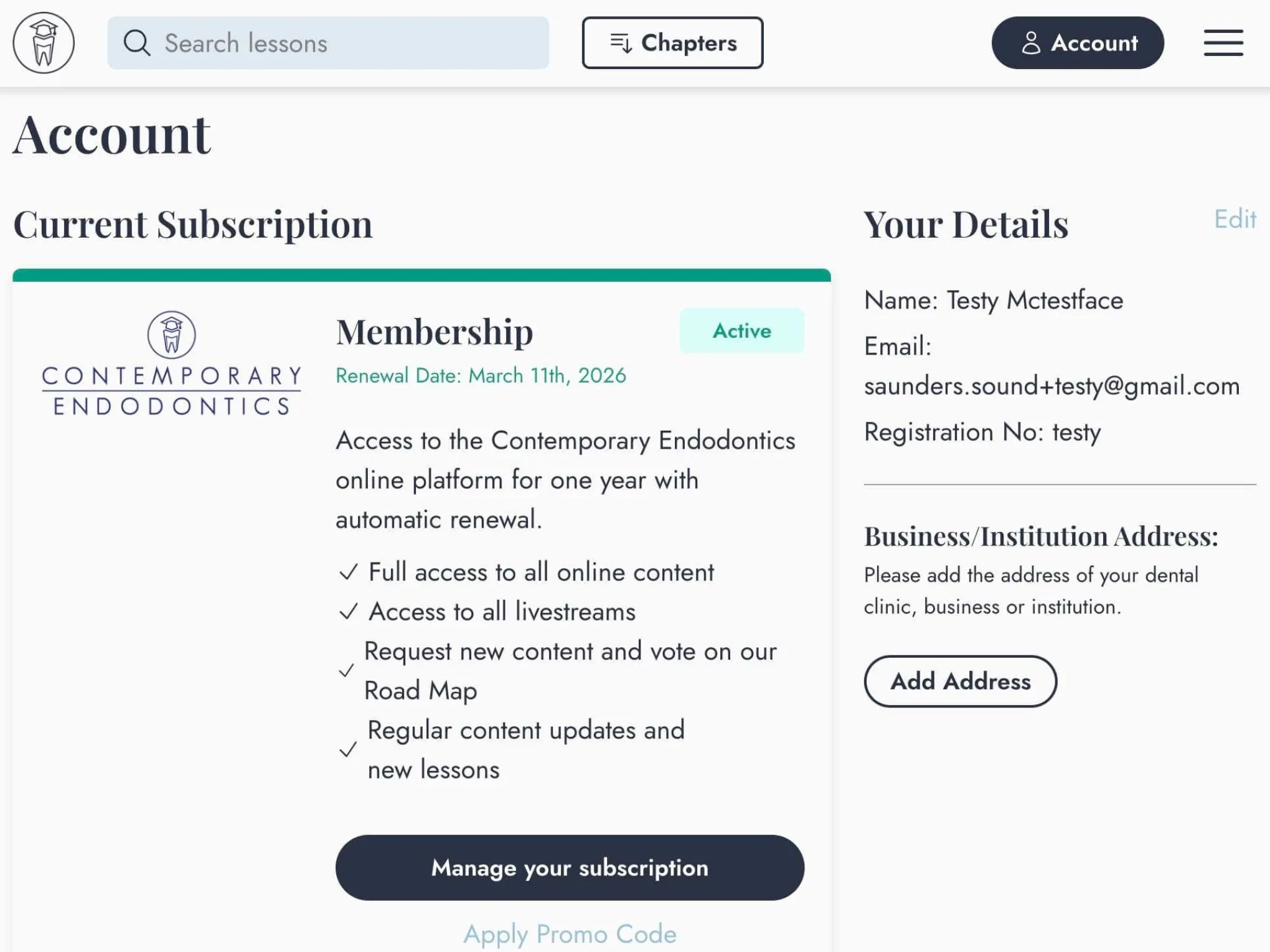The width and height of the screenshot is (1270, 952).
Task: Open the hamburger menu icon
Action: (x=1223, y=43)
